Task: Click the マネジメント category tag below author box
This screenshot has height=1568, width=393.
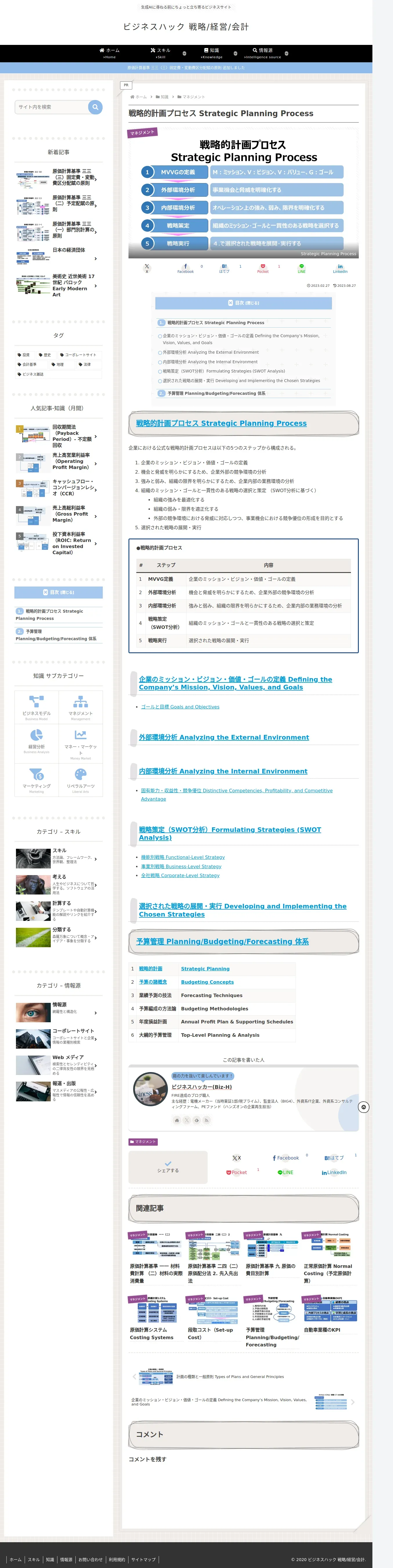Action: 144,1141
